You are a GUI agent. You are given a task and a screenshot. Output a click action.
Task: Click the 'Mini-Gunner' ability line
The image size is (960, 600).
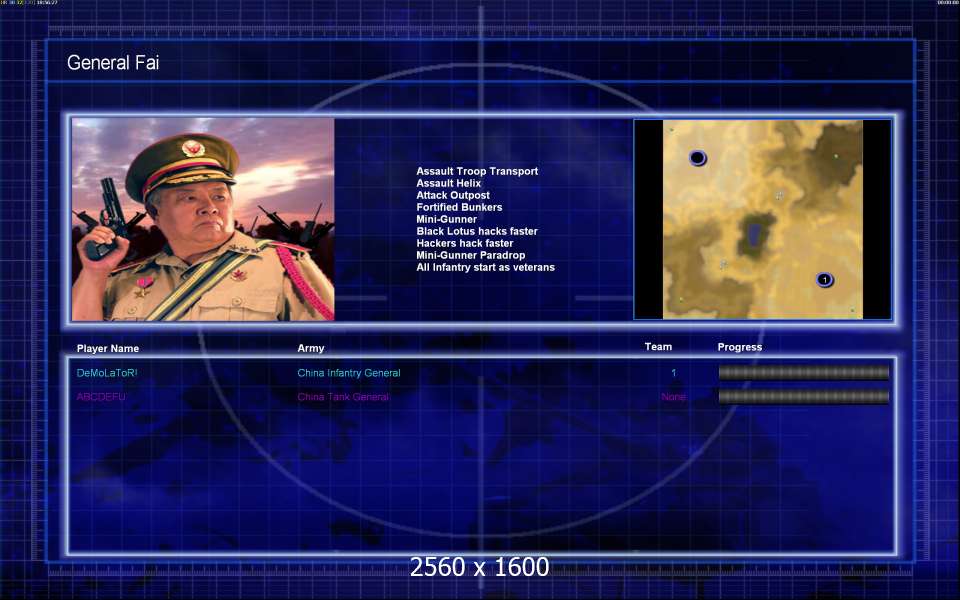446,219
